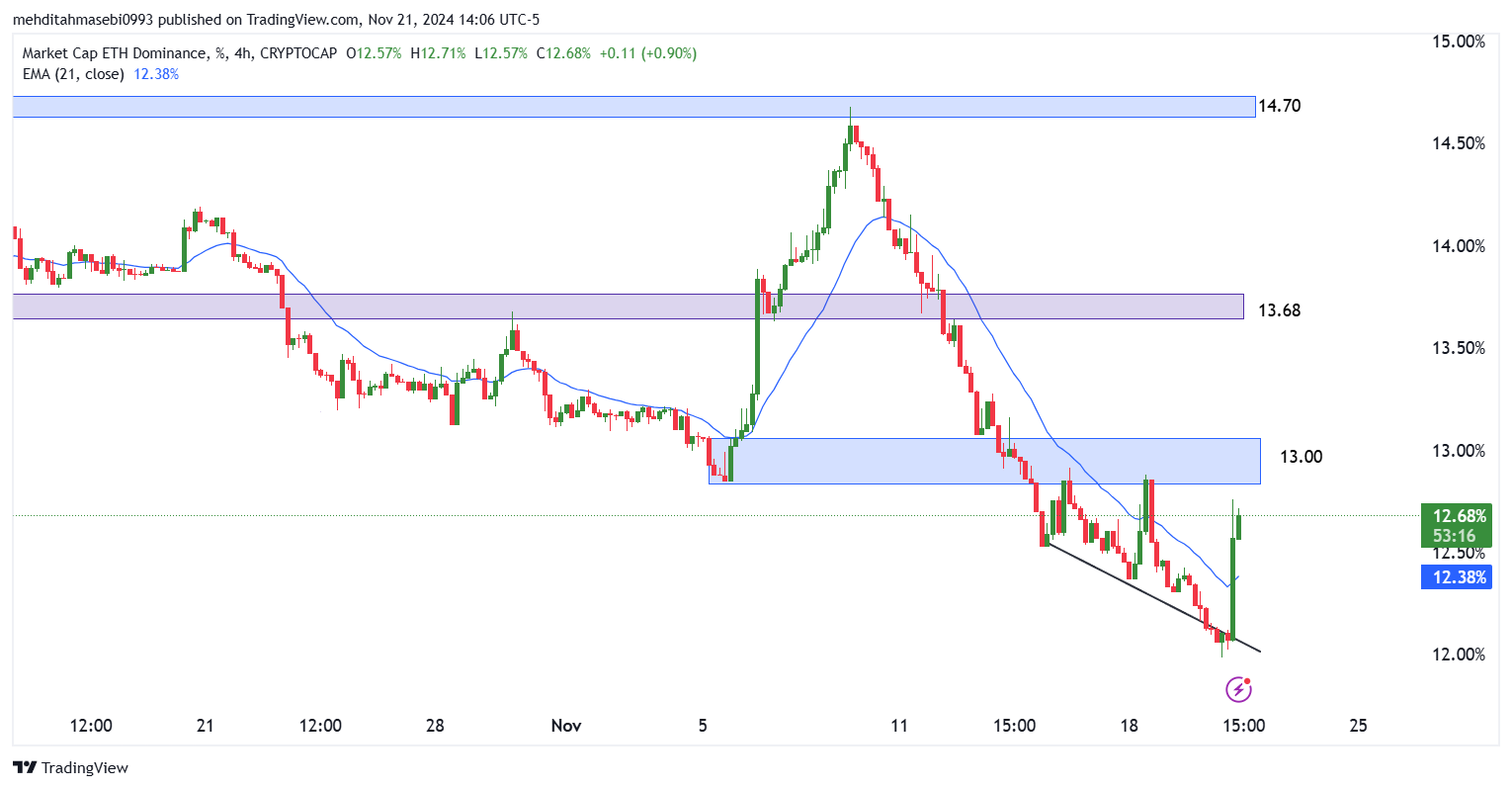Viewport: 1512px width, 789px height.
Task: Click the published-by header text line
Action: click(x=276, y=20)
